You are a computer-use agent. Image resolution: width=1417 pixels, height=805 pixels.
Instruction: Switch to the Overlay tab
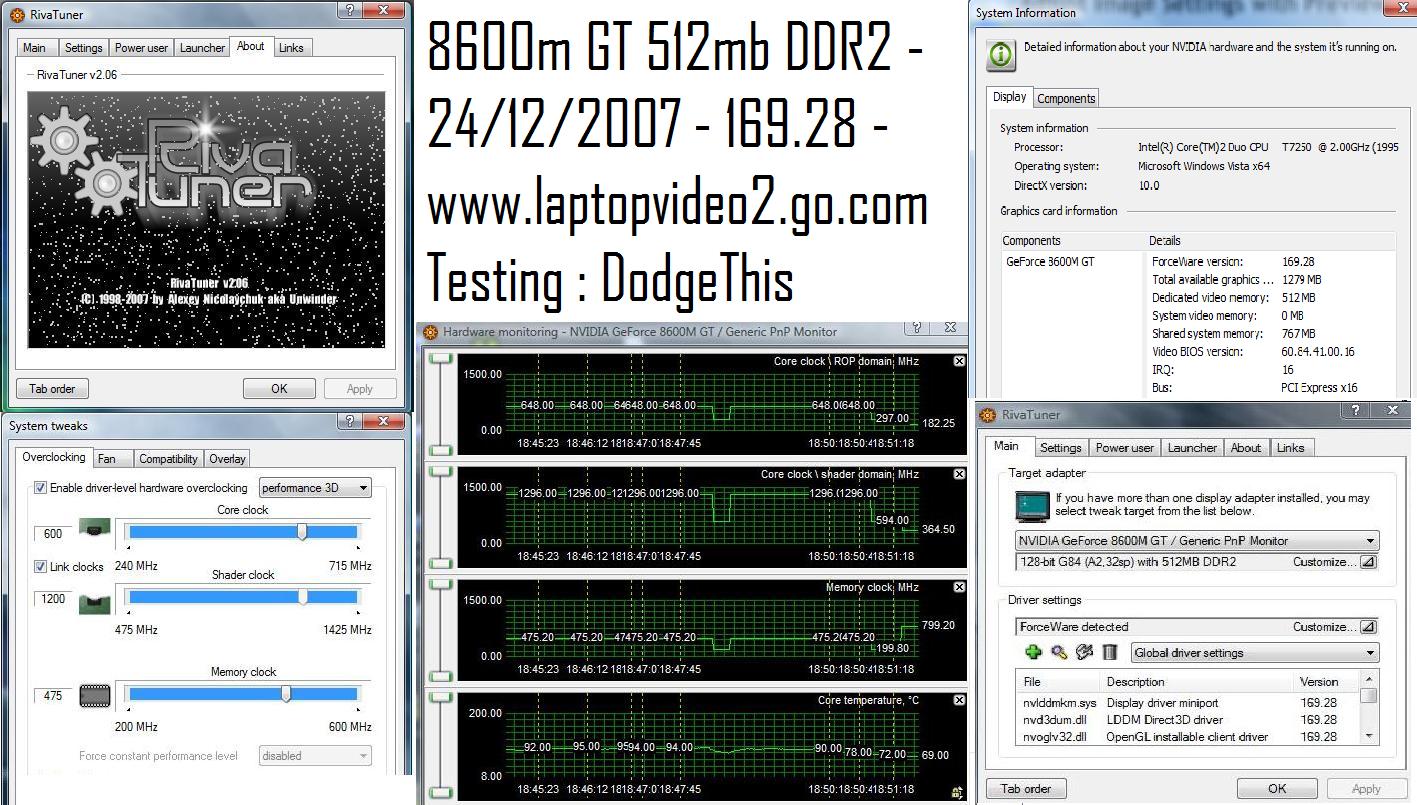227,459
